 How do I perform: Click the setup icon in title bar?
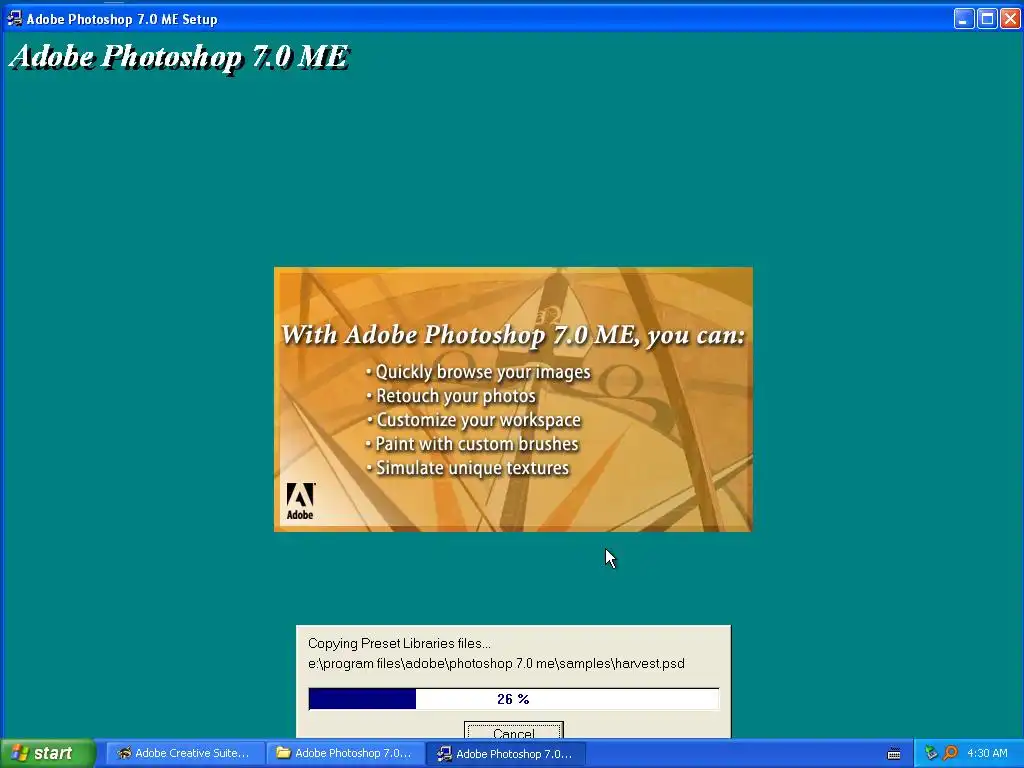coord(14,19)
